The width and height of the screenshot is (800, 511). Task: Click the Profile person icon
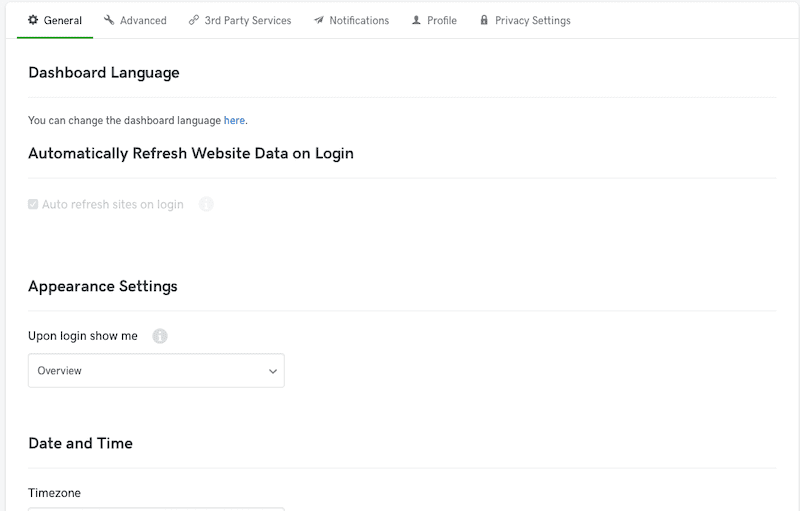(416, 20)
